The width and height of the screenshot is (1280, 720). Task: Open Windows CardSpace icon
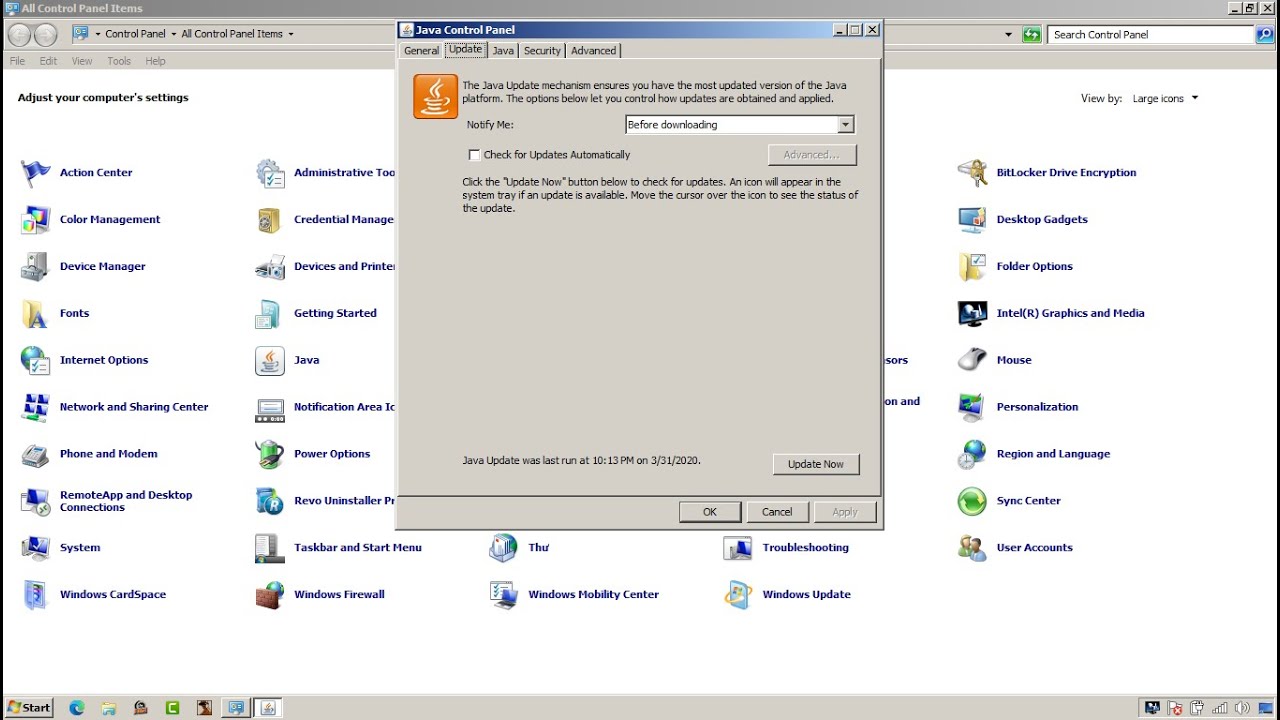[35, 595]
